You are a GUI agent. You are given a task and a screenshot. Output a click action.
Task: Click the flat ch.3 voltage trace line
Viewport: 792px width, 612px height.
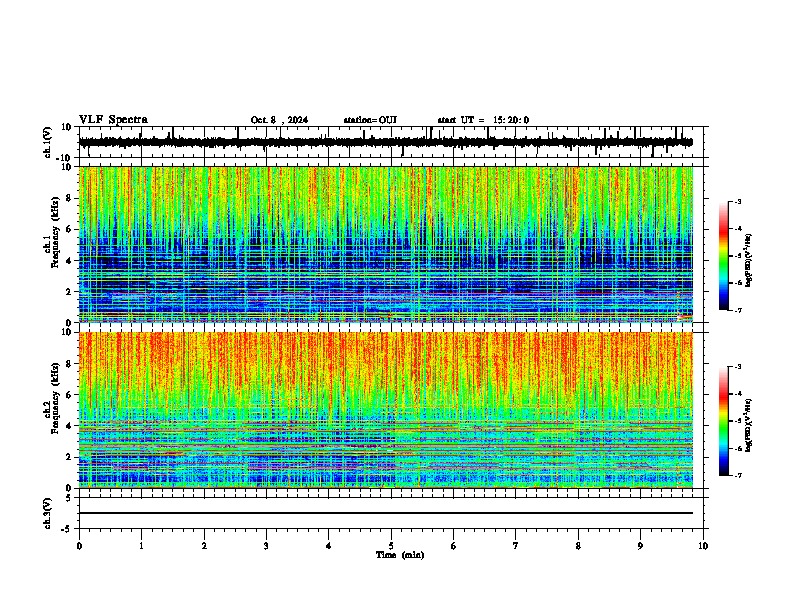(x=386, y=513)
